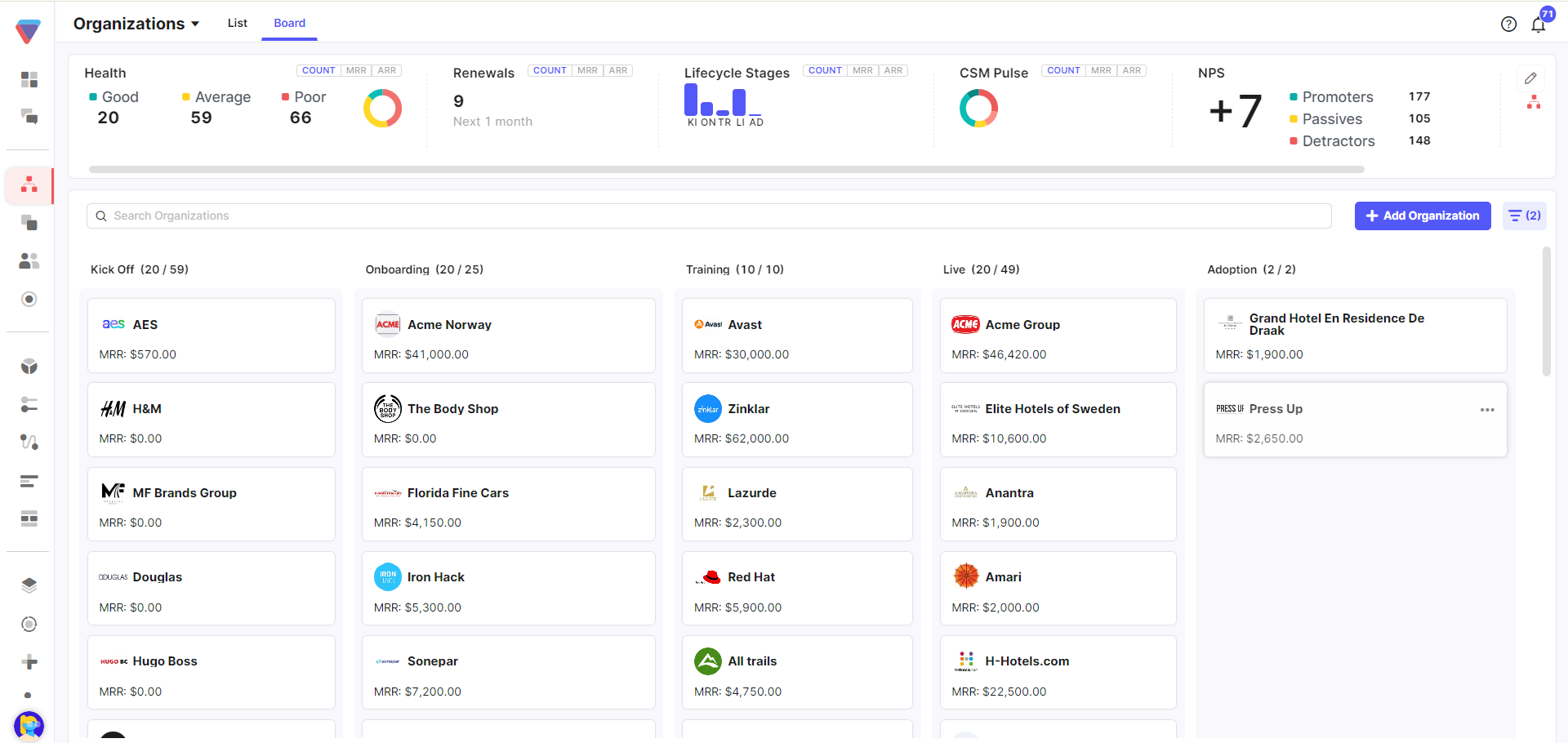This screenshot has width=1568, height=743.
Task: Open the table layout sidebar icon
Action: point(29,518)
